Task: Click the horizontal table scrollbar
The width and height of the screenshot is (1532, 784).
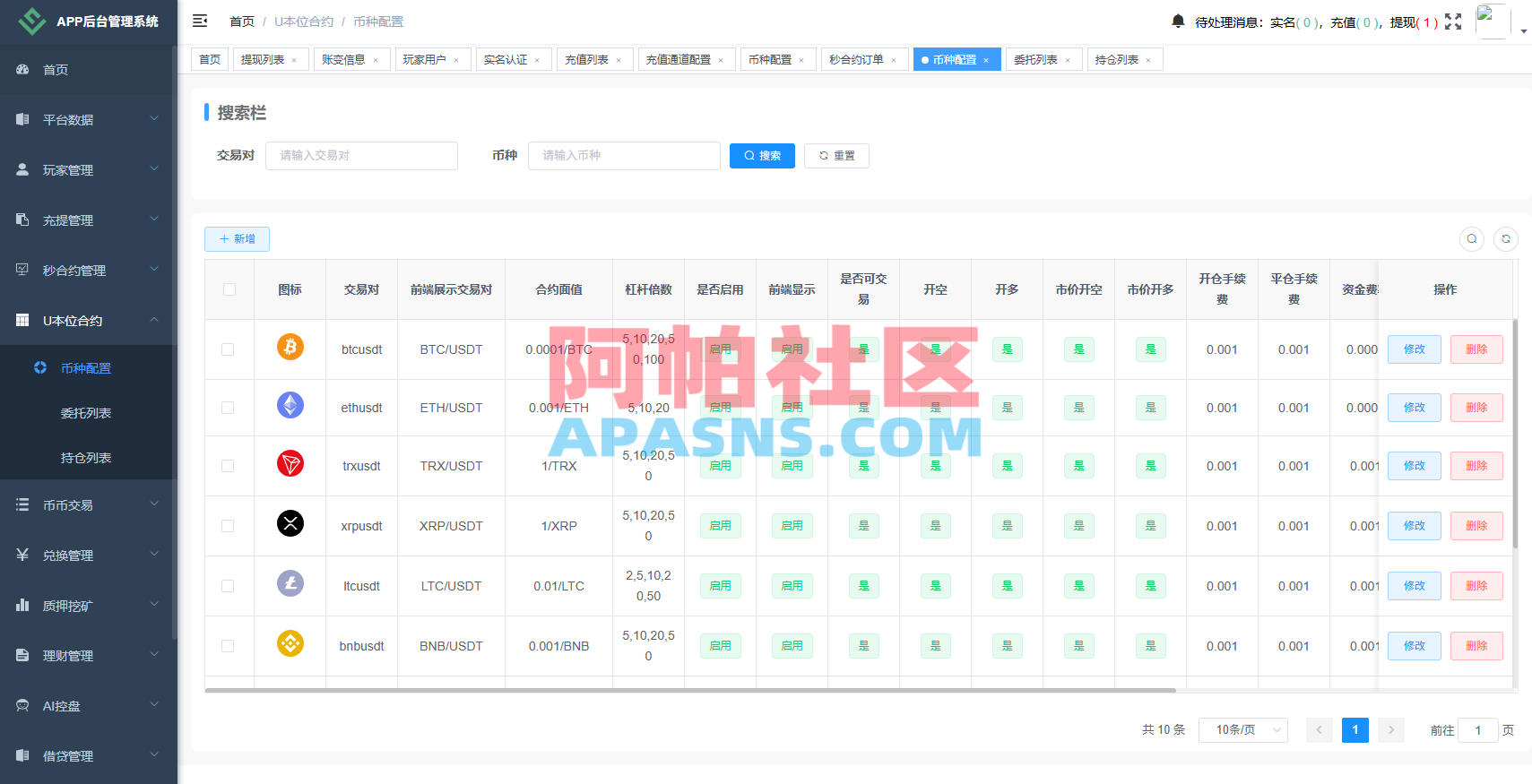Action: pos(690,691)
